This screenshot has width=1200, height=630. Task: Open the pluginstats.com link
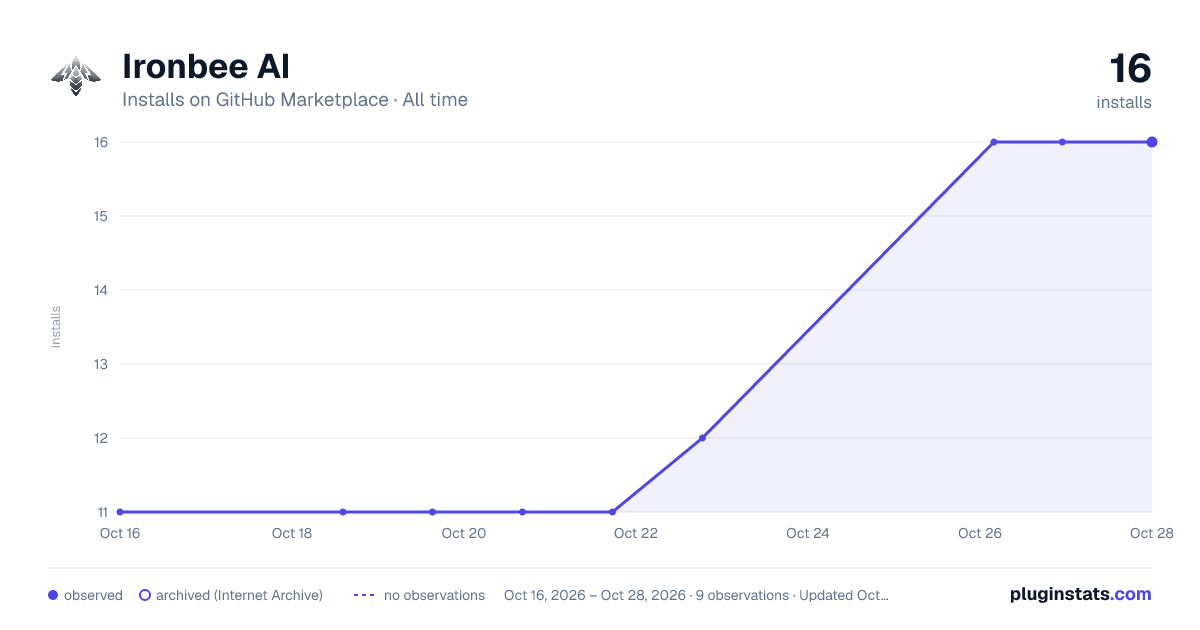pos(1081,594)
